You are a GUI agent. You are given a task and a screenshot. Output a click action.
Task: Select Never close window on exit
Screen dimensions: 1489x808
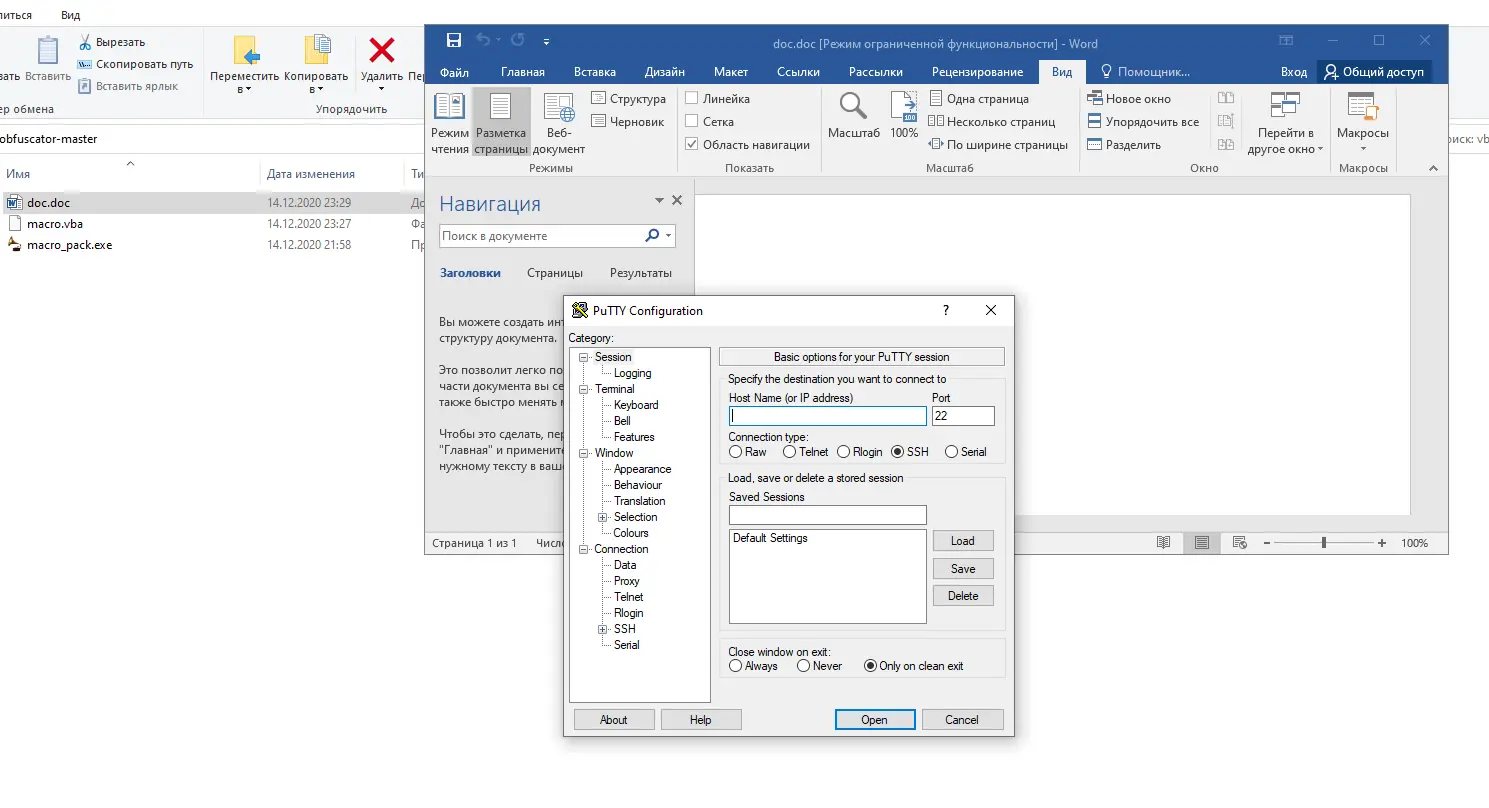point(804,666)
